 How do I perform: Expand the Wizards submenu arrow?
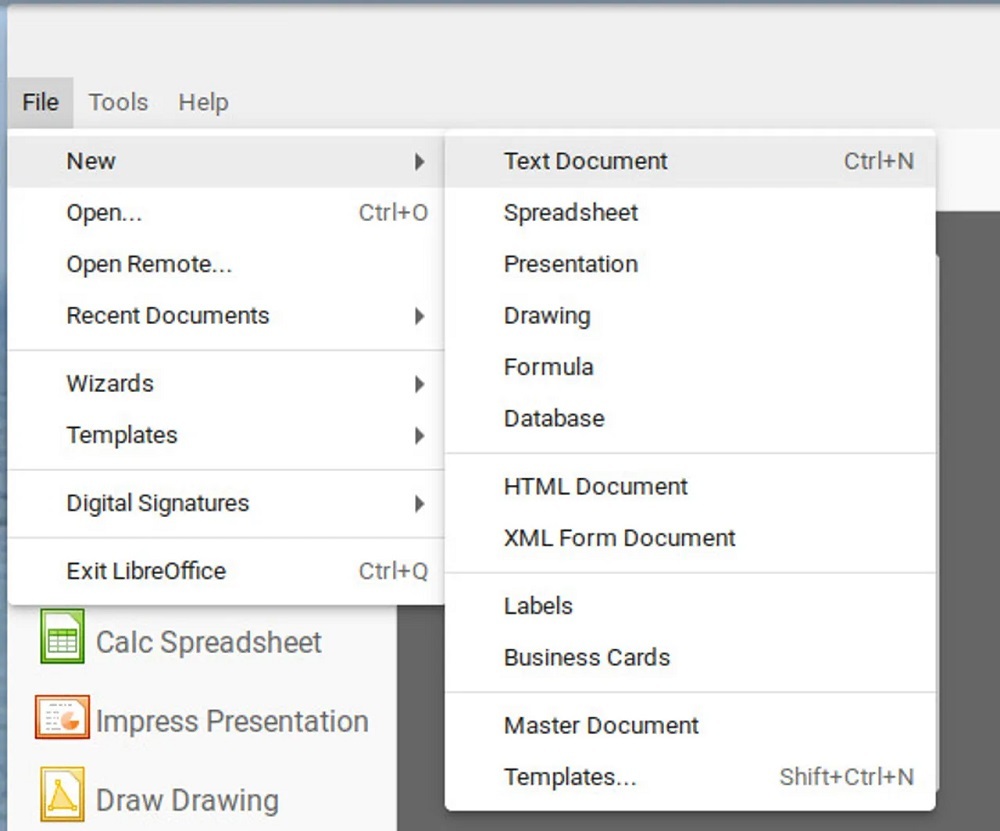[420, 384]
